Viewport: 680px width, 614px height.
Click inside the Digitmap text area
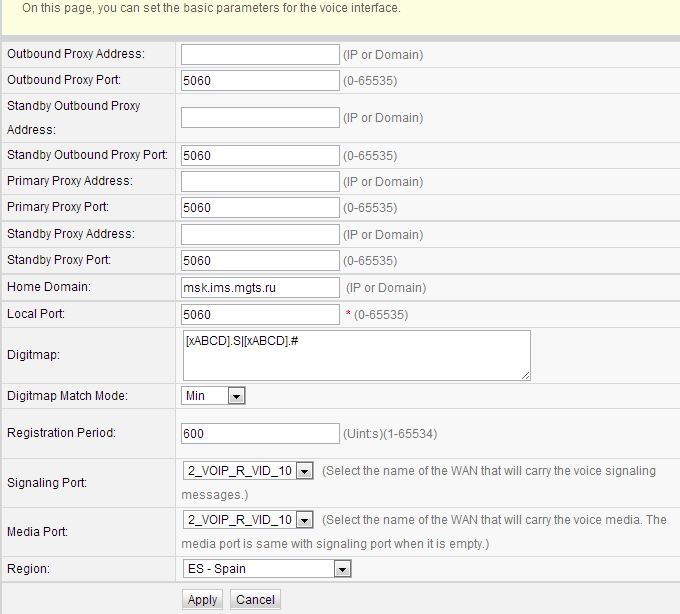355,355
